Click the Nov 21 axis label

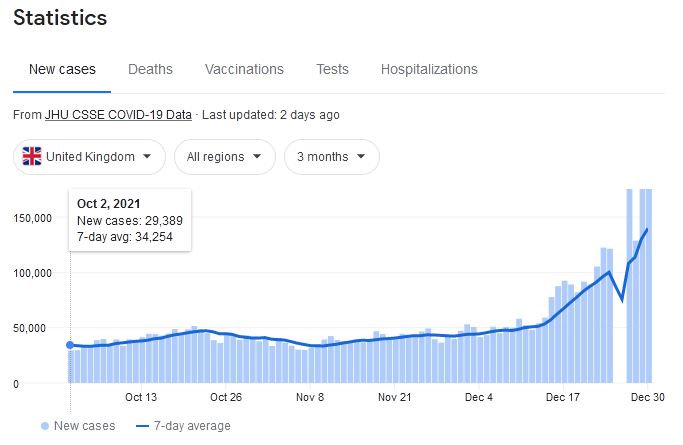coord(394,397)
